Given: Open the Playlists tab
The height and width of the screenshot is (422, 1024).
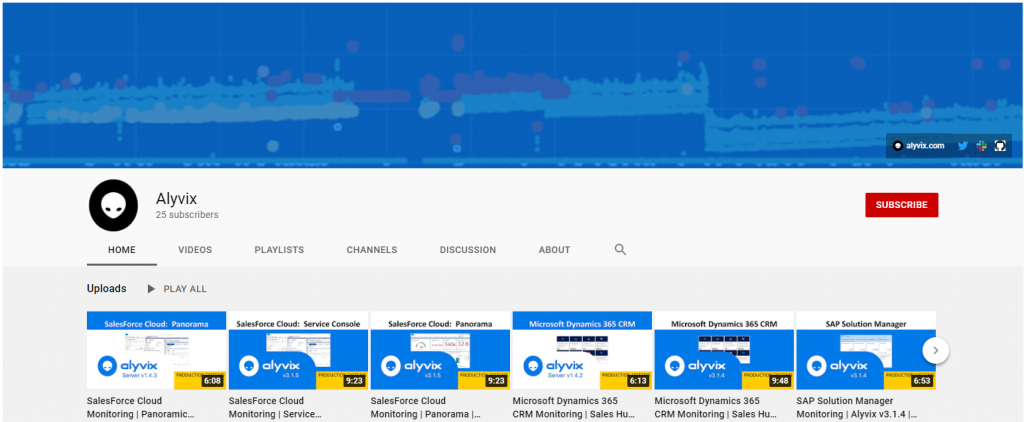Looking at the screenshot, I should point(279,250).
